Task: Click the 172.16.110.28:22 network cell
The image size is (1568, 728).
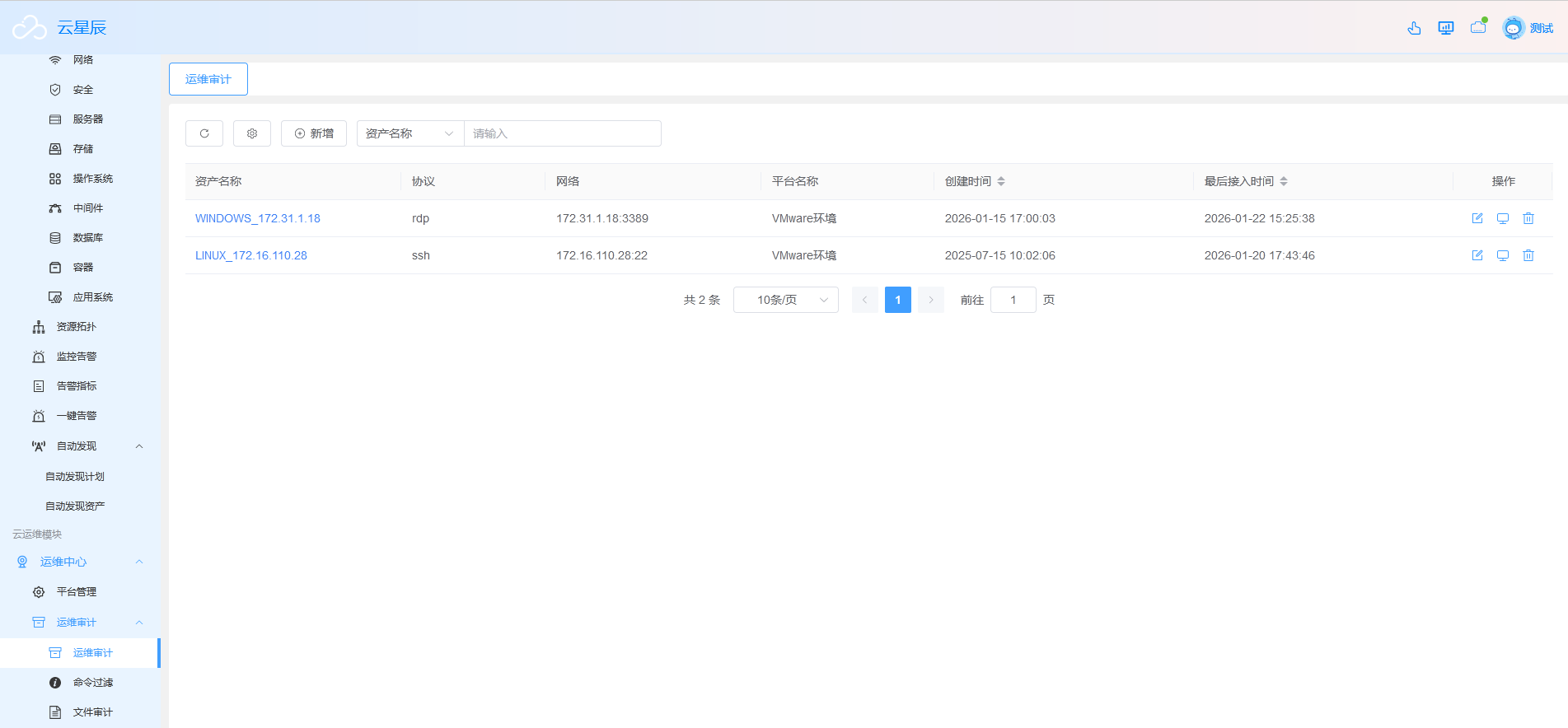Action: (x=601, y=255)
